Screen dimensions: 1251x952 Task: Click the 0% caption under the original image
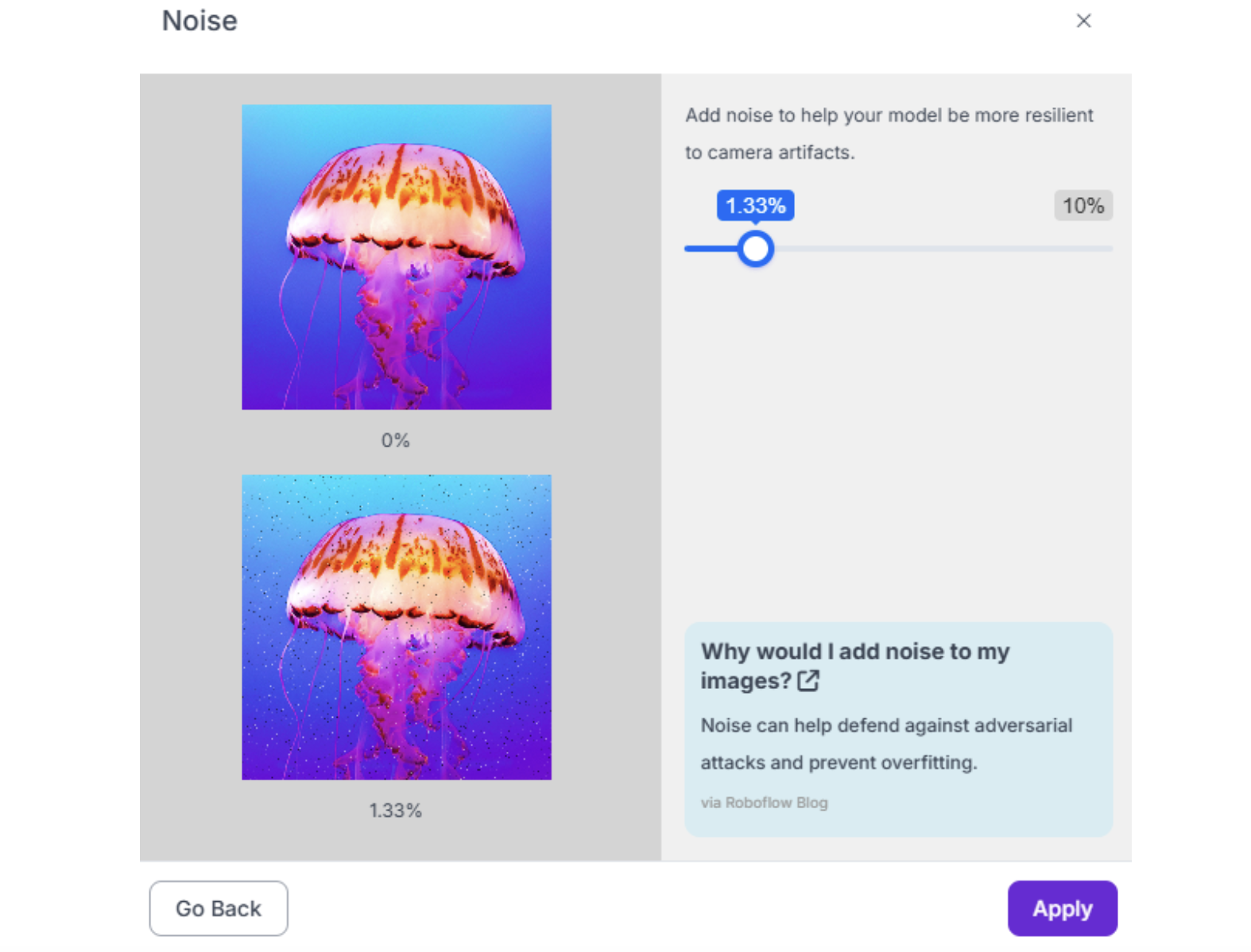click(x=395, y=440)
